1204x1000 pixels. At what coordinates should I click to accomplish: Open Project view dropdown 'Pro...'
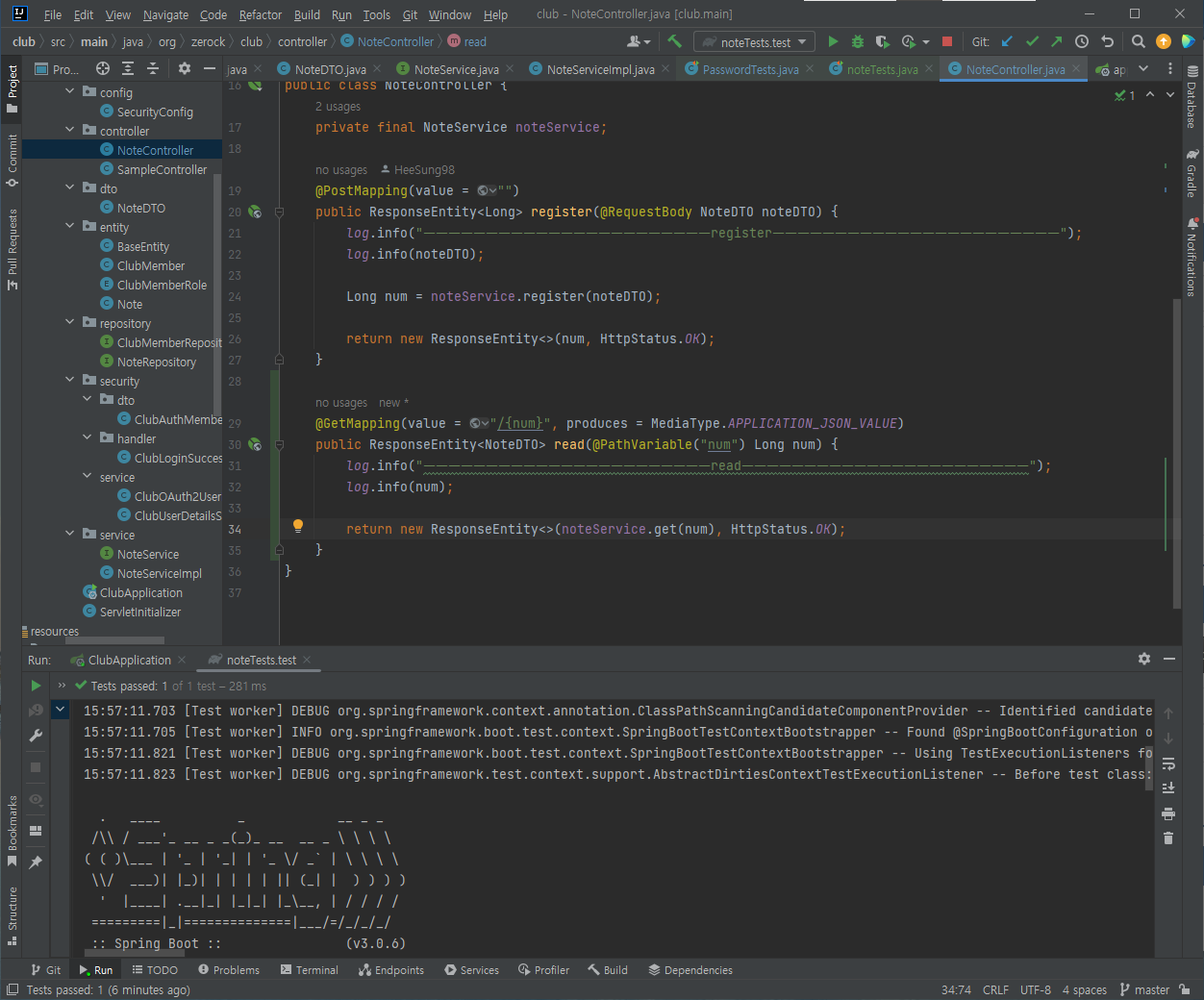(58, 69)
